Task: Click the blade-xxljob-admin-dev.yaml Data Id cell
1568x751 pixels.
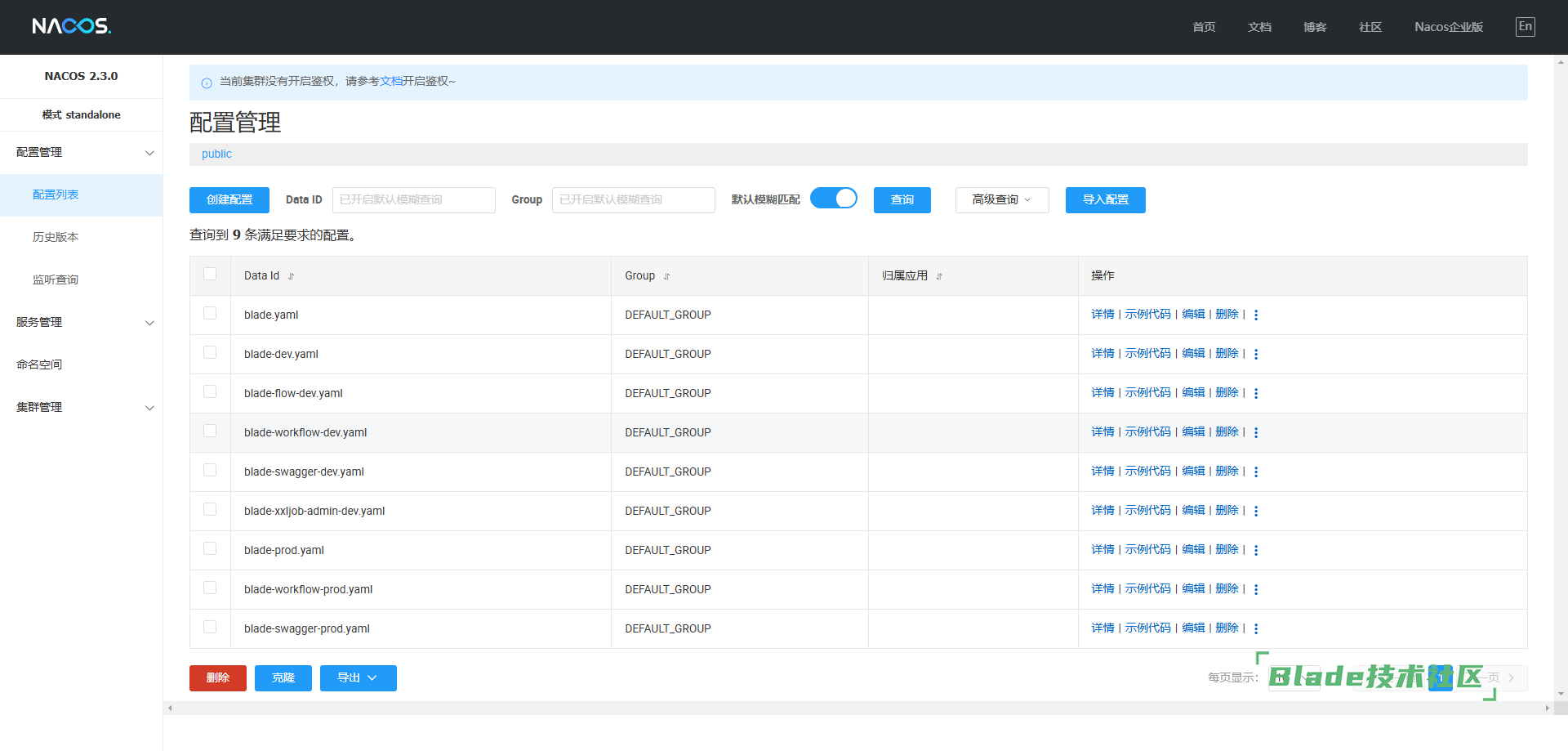Action: [421, 512]
